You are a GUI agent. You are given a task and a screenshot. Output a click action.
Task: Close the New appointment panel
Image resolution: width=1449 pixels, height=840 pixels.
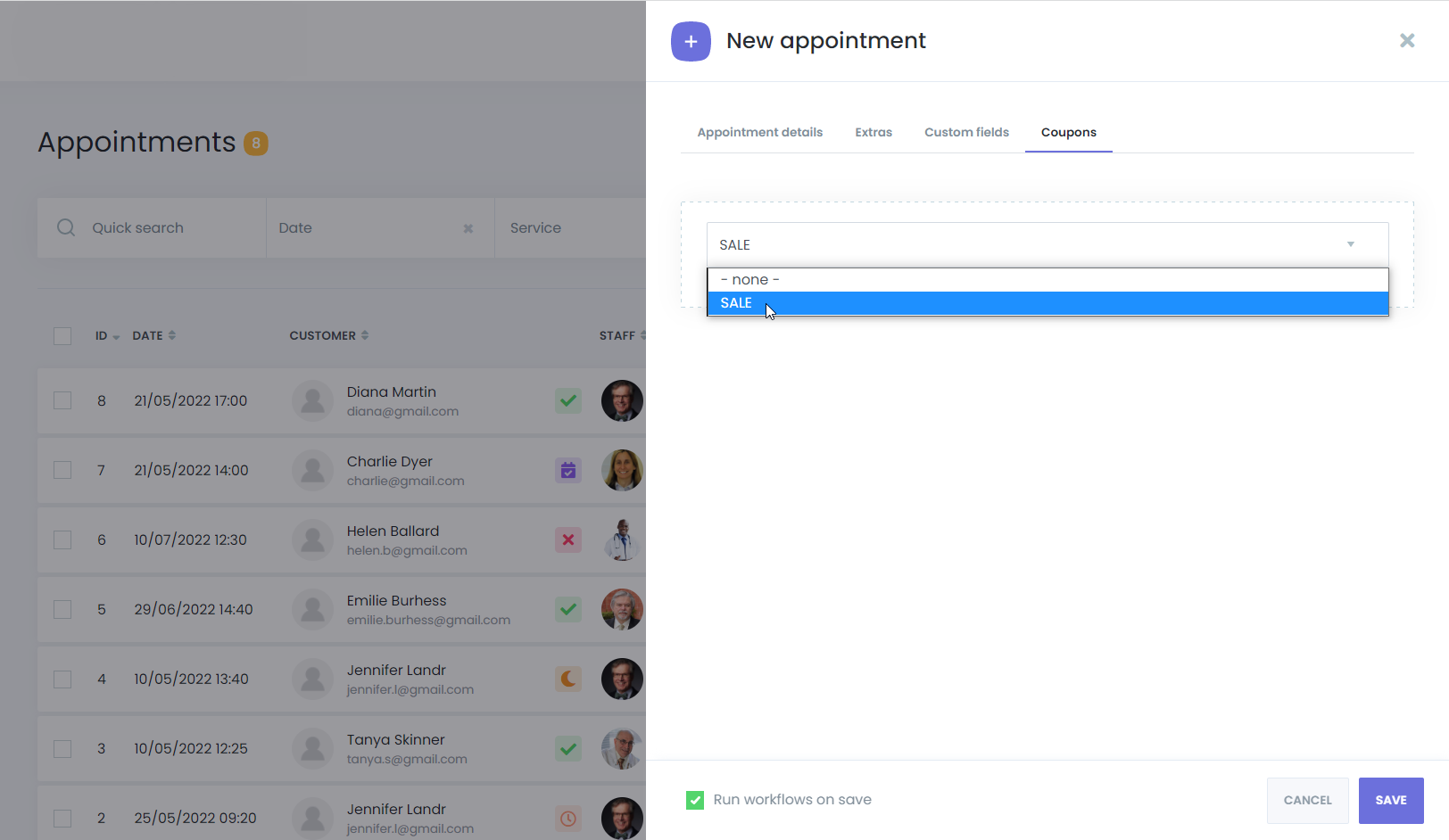1407,40
